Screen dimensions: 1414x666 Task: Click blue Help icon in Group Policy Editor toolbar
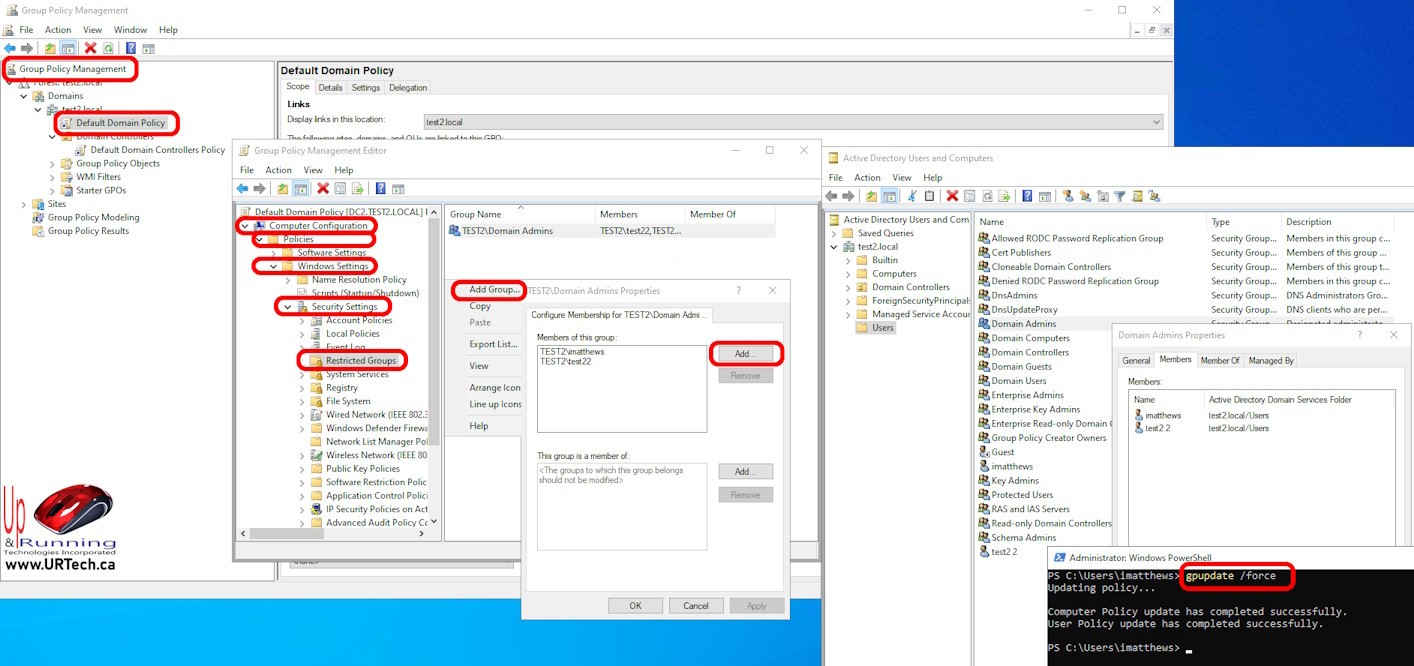(380, 188)
